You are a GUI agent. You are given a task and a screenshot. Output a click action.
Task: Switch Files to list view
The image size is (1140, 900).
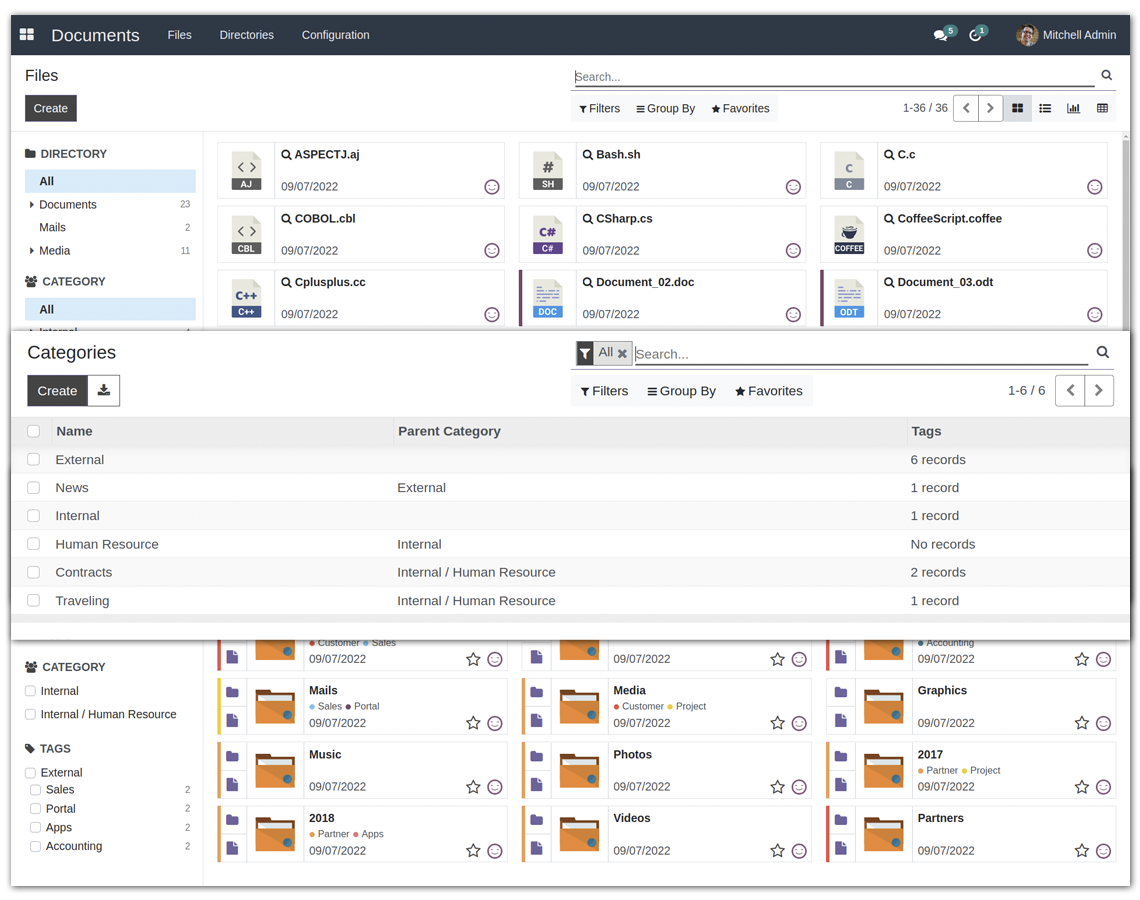coord(1045,108)
